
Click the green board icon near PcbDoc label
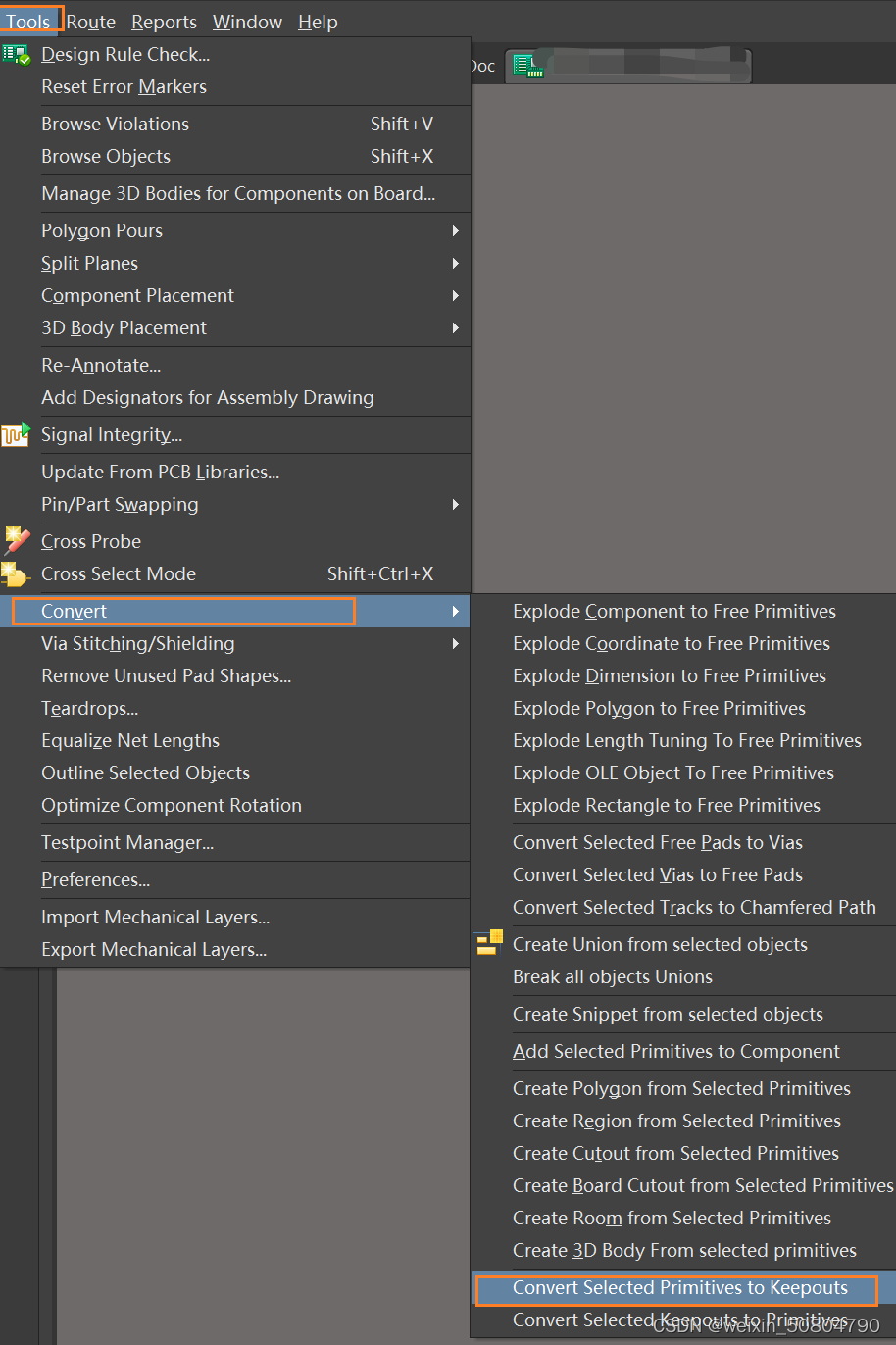pos(526,65)
